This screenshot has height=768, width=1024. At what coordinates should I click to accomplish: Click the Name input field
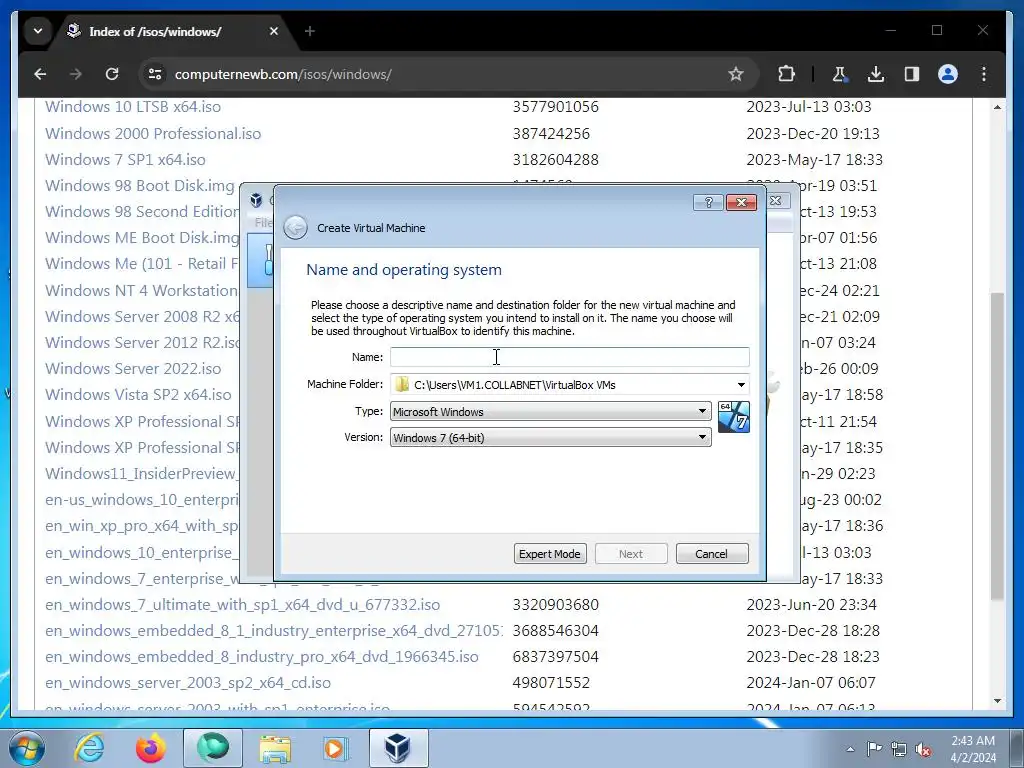(x=569, y=357)
